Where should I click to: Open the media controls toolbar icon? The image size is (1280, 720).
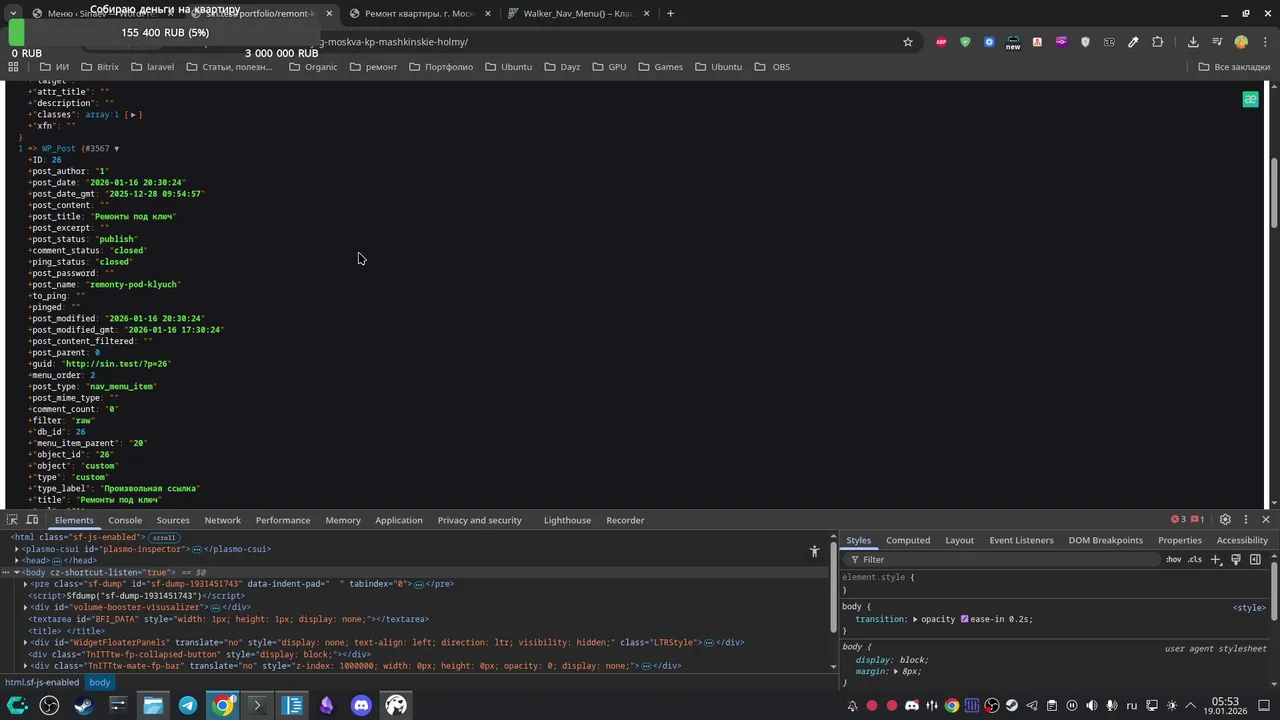click(1217, 42)
